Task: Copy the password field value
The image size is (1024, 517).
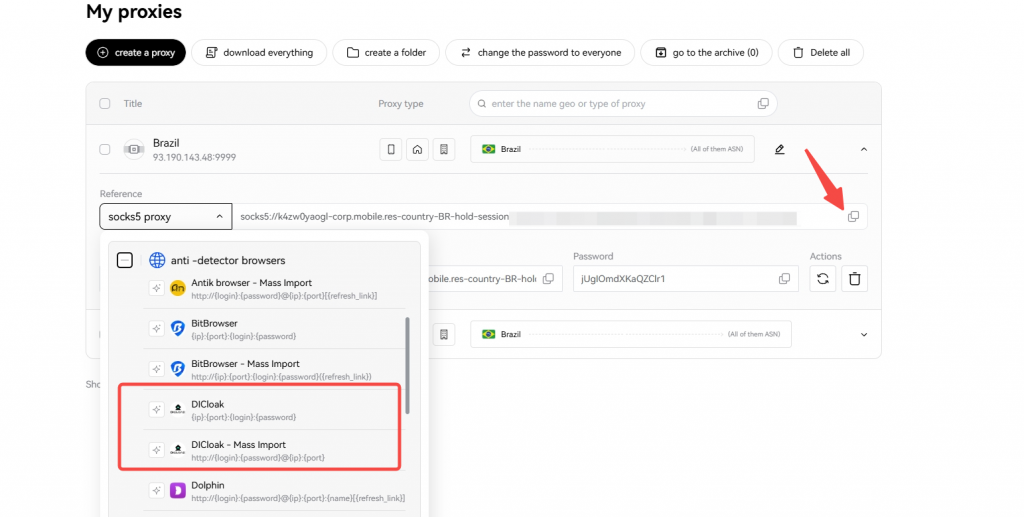Action: 784,279
